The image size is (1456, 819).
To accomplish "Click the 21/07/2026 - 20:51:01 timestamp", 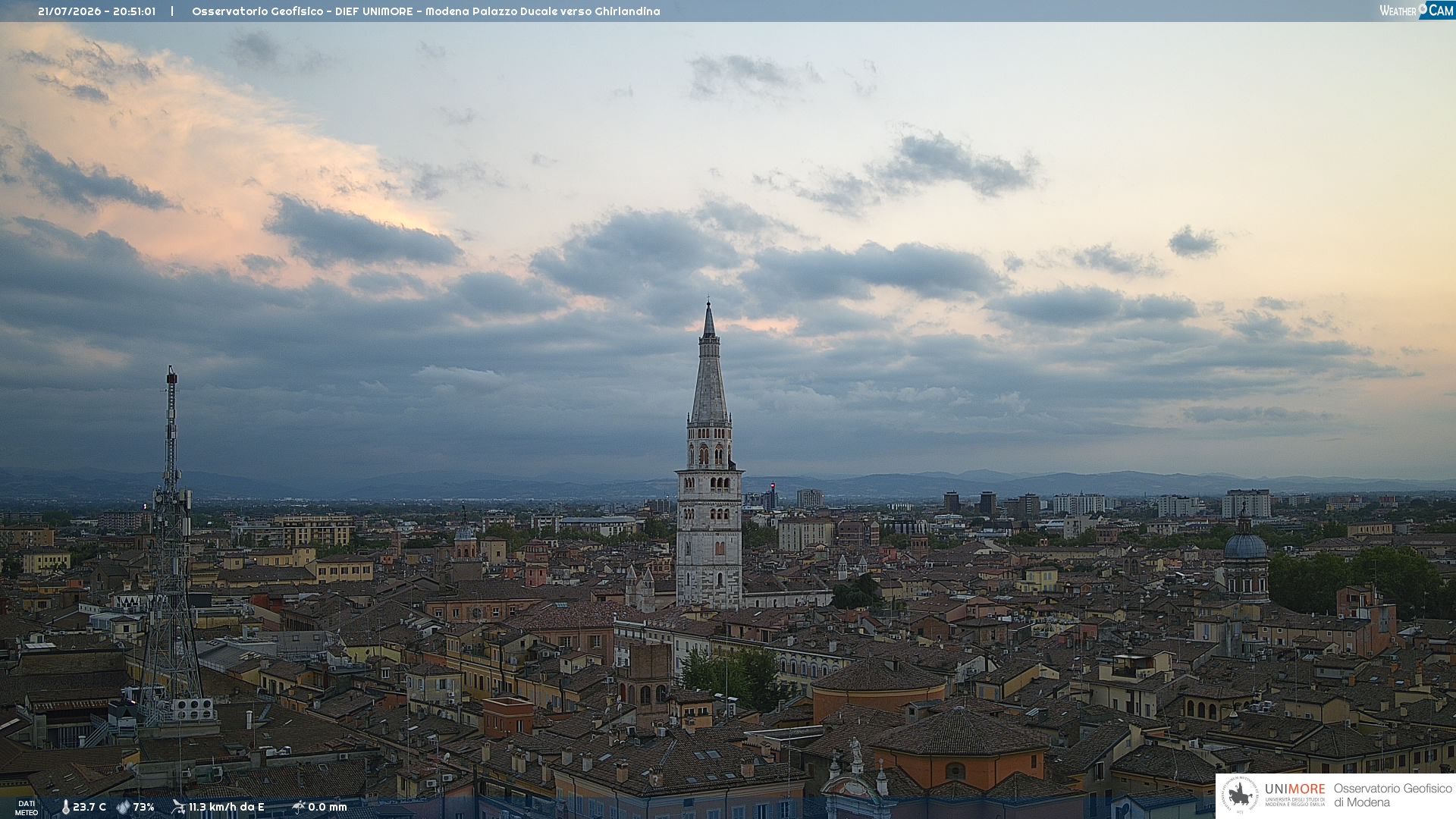I will pyautogui.click(x=96, y=11).
